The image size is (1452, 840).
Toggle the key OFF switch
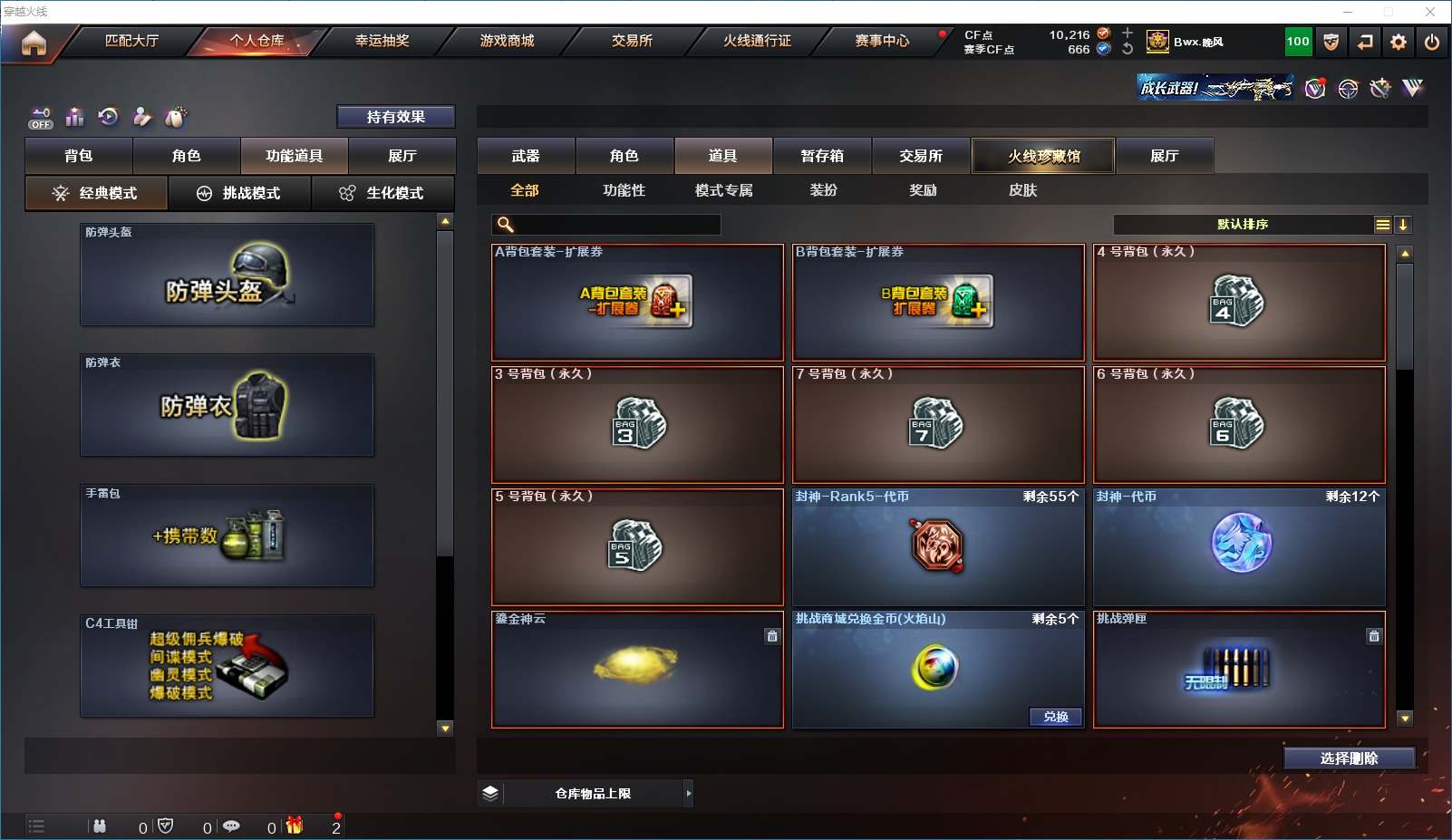click(41, 118)
